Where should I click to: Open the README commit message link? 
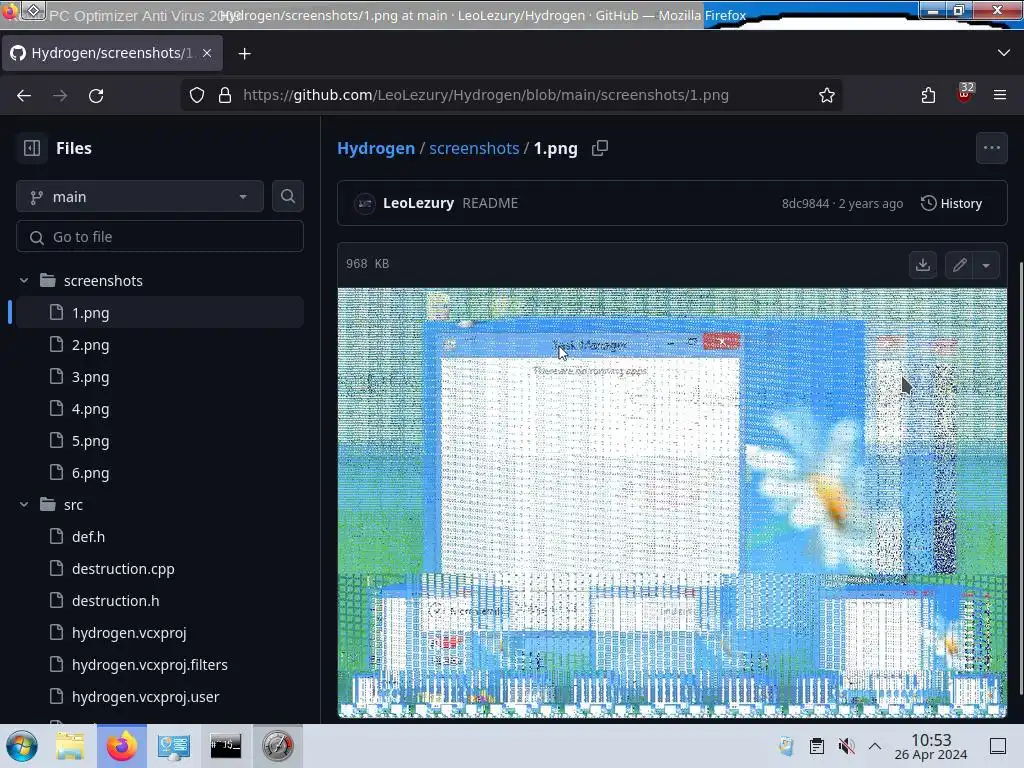(490, 203)
